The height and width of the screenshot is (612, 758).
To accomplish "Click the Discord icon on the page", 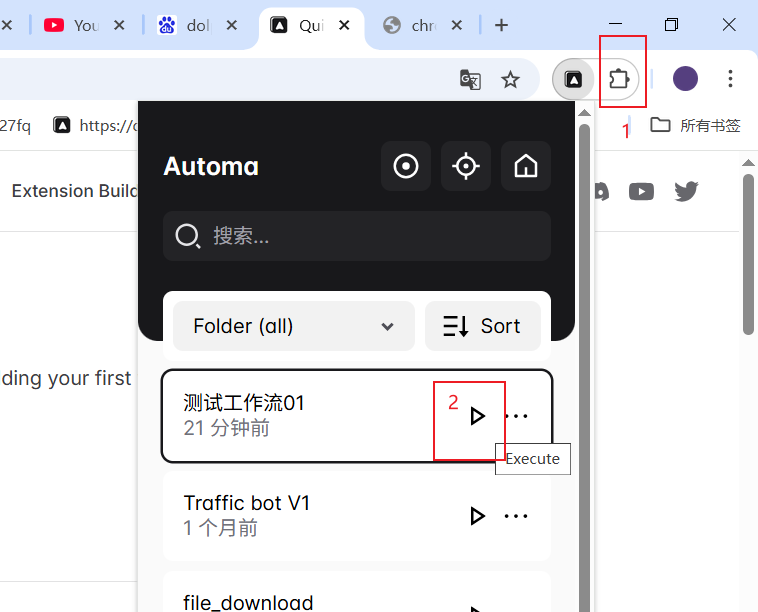I will click(x=601, y=191).
